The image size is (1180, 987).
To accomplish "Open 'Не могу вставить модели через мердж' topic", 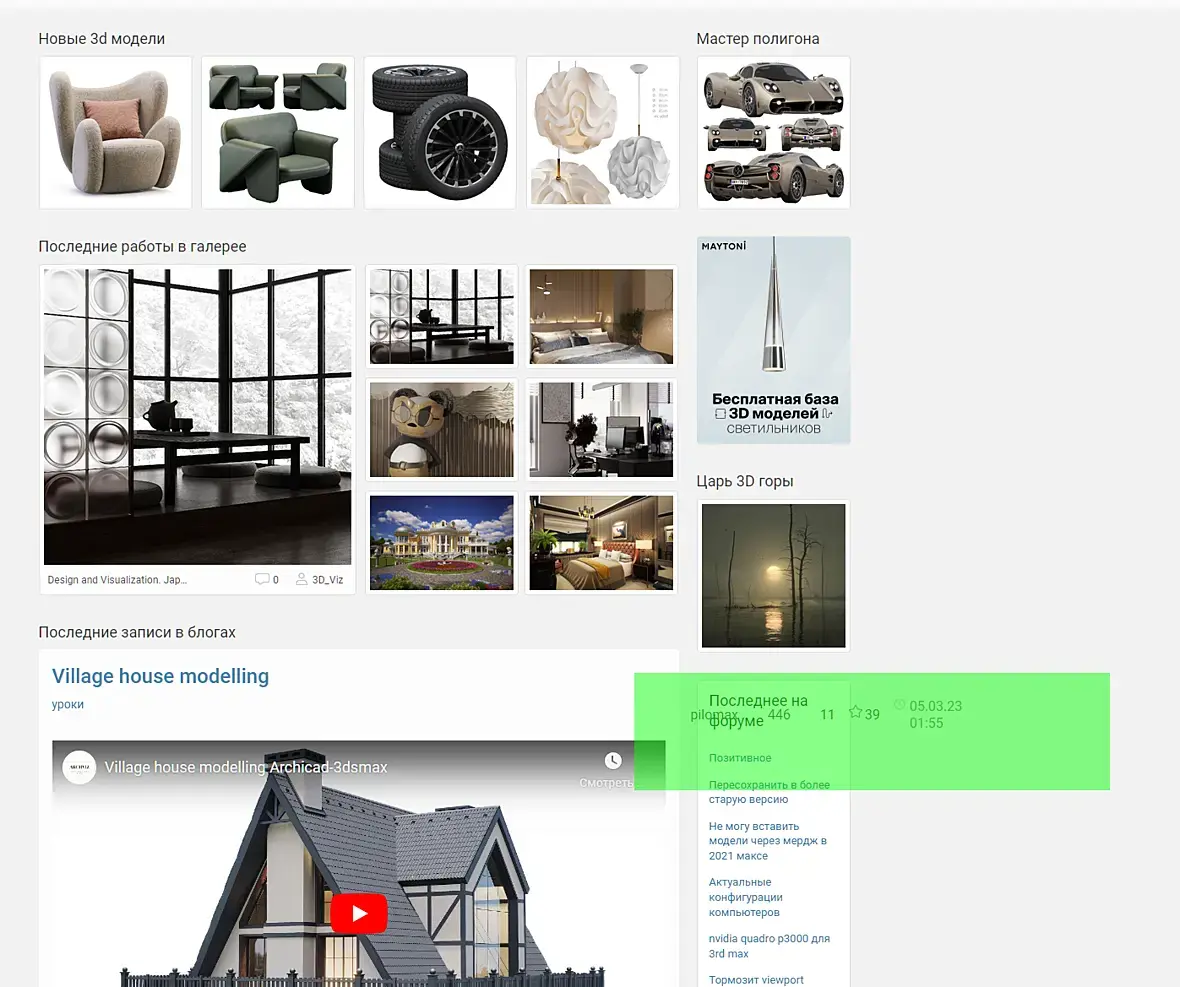I will [x=768, y=841].
